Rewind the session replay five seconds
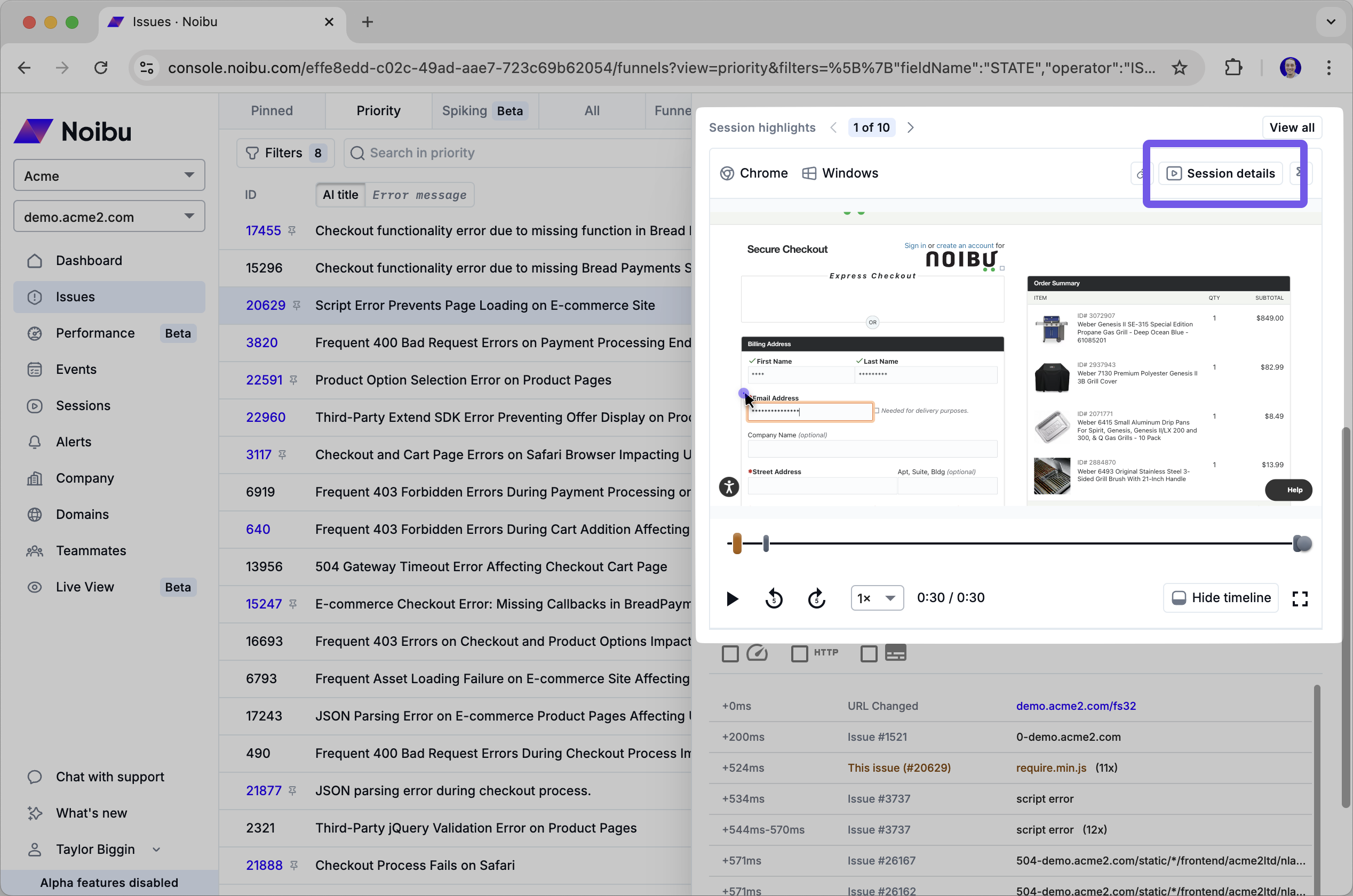 [774, 598]
